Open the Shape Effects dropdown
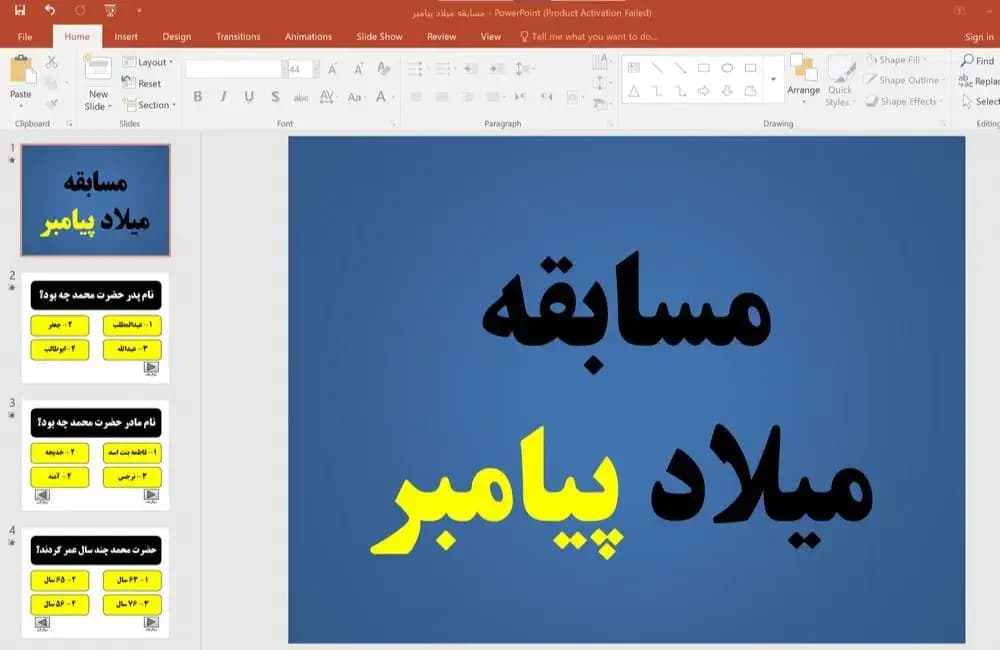The image size is (1000, 650). (904, 101)
